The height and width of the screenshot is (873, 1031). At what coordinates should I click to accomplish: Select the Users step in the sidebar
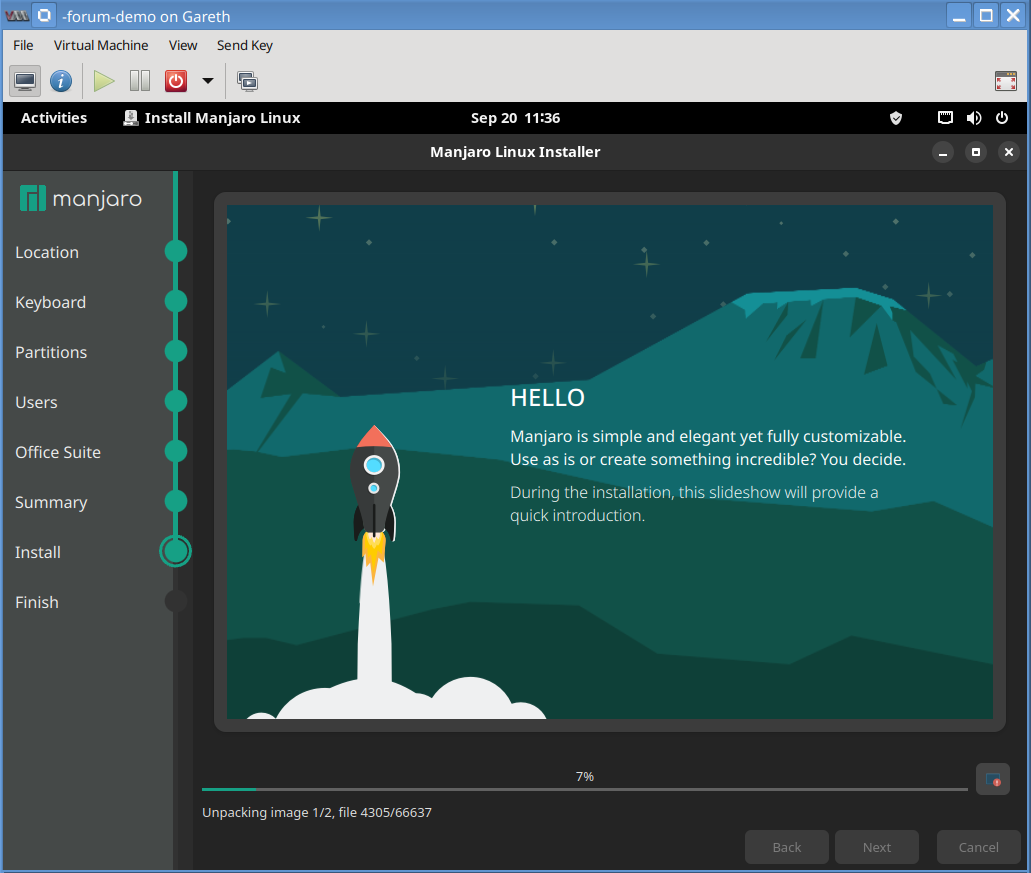pos(36,402)
